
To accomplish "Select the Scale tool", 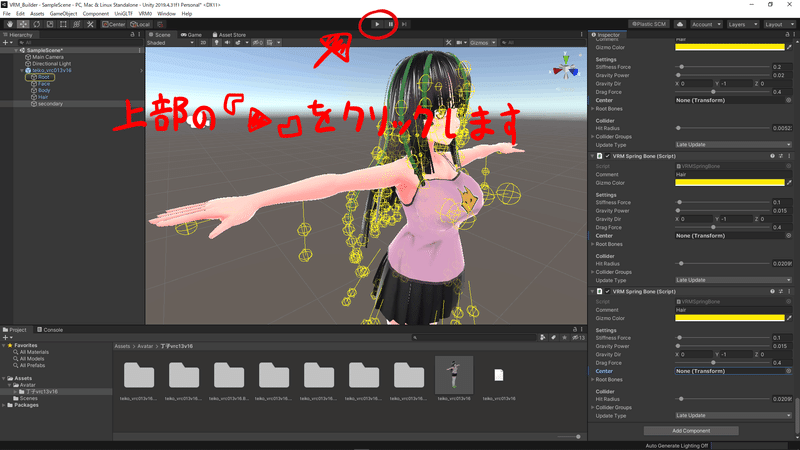I will [x=49, y=24].
